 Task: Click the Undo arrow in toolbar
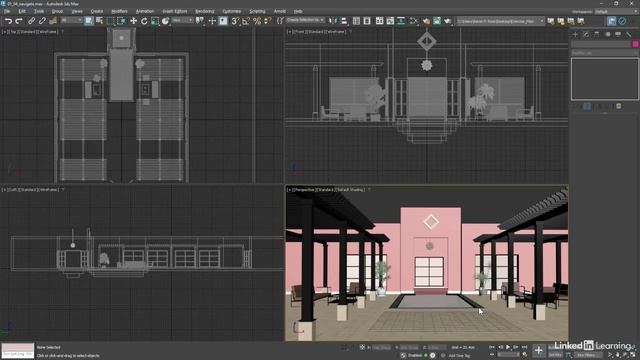8,21
